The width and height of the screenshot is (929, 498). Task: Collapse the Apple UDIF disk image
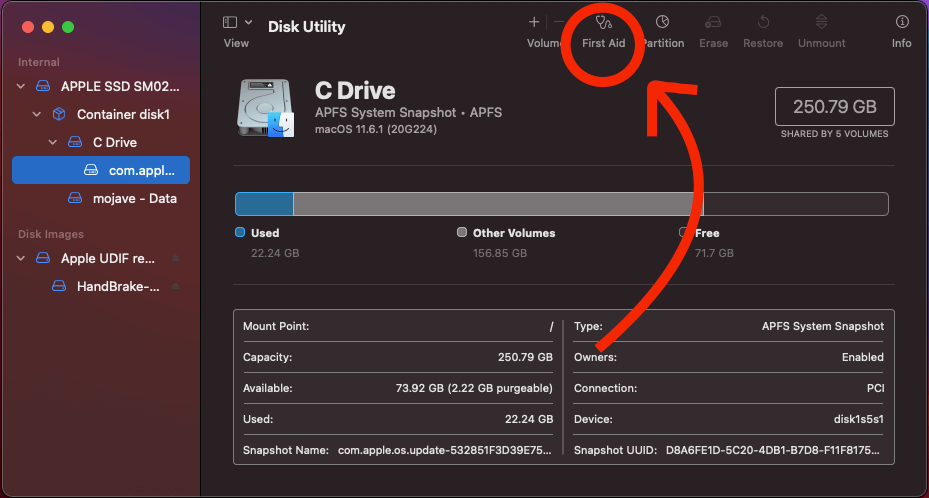pyautogui.click(x=21, y=258)
